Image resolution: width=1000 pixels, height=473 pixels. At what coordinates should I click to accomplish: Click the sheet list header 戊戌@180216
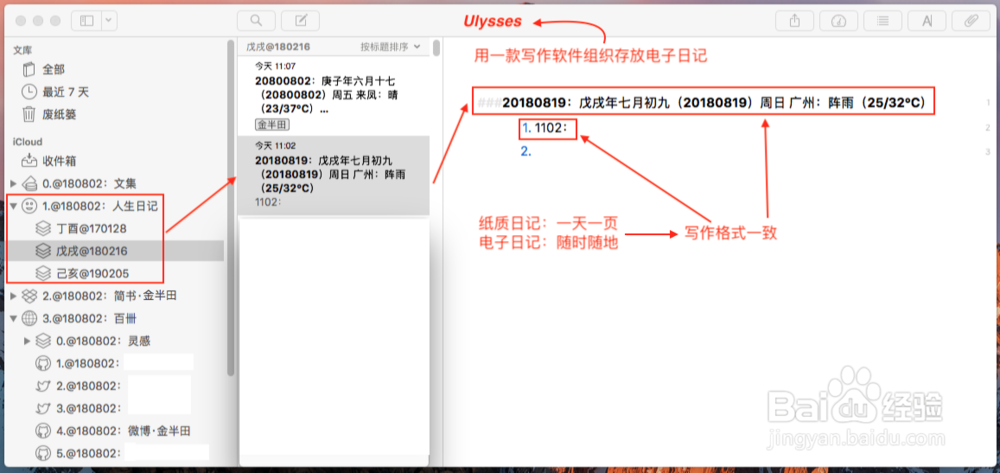click(x=276, y=47)
